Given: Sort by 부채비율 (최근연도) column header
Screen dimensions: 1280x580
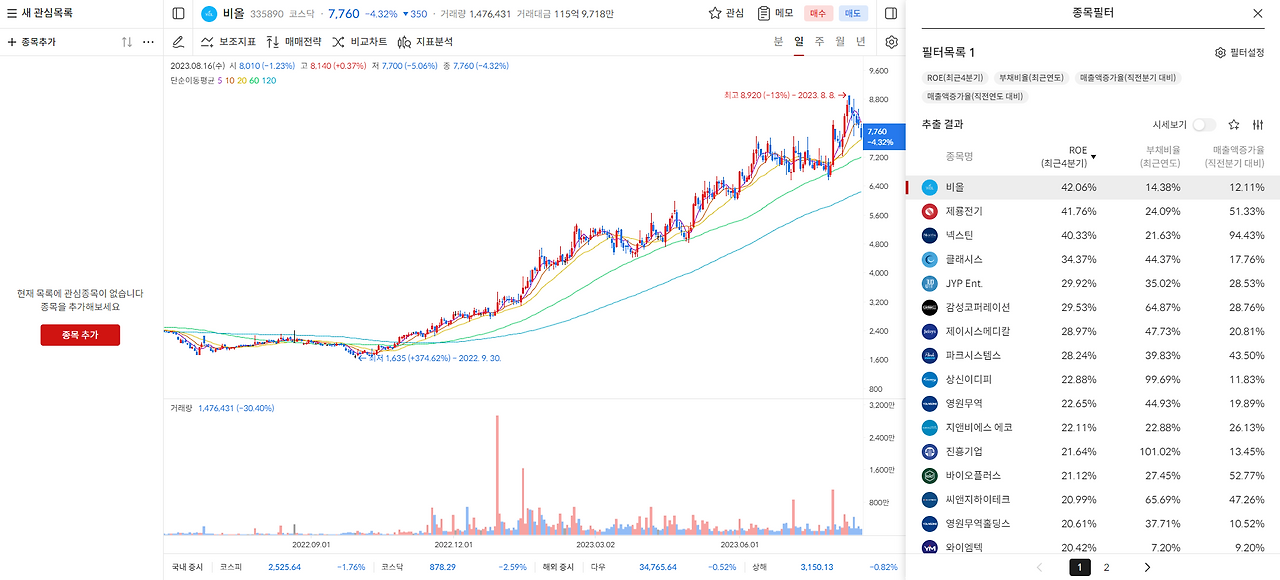Looking at the screenshot, I should [1162, 156].
